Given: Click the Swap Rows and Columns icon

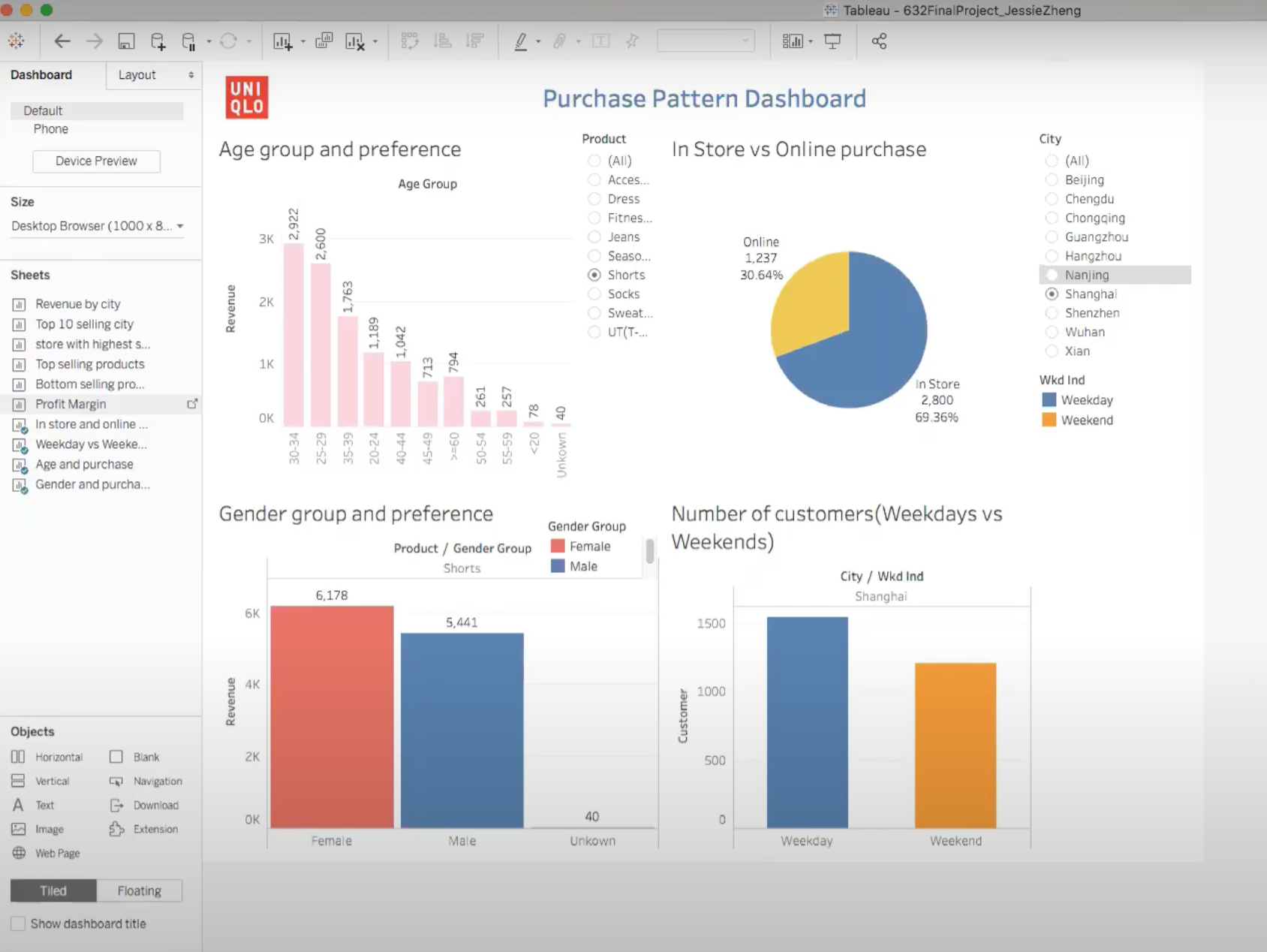Looking at the screenshot, I should click(x=409, y=41).
